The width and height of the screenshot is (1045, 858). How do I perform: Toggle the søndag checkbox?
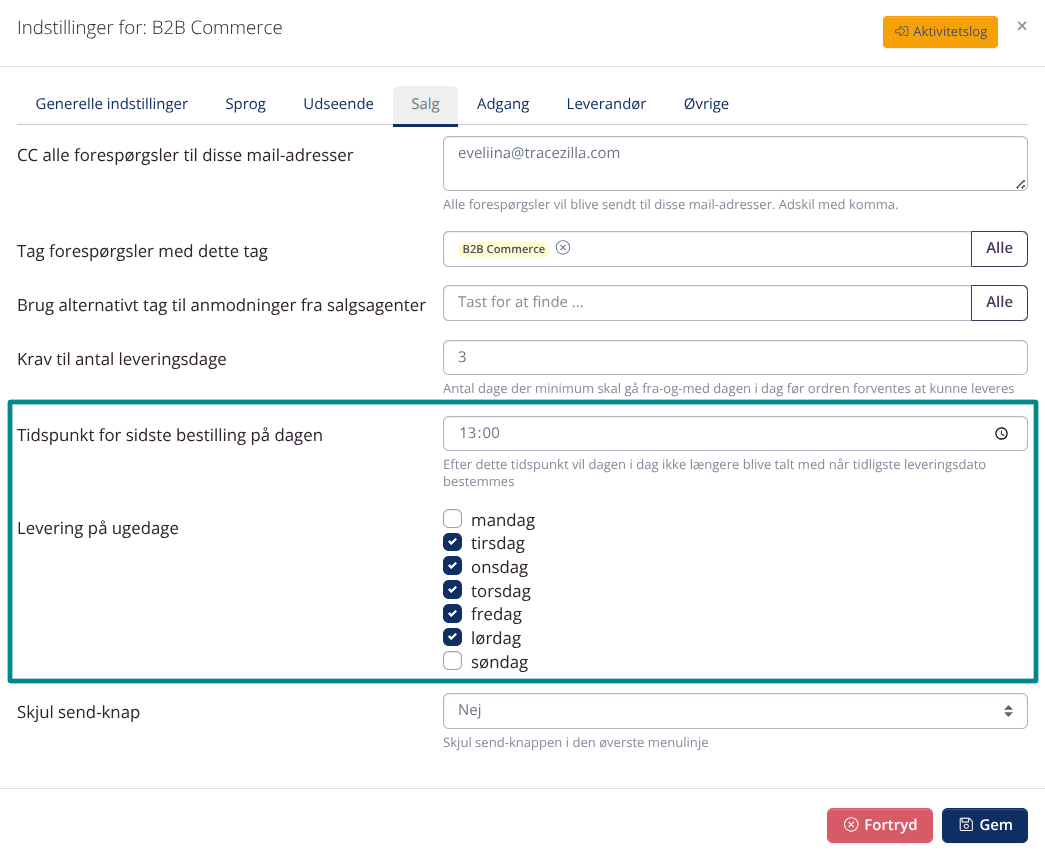click(453, 661)
